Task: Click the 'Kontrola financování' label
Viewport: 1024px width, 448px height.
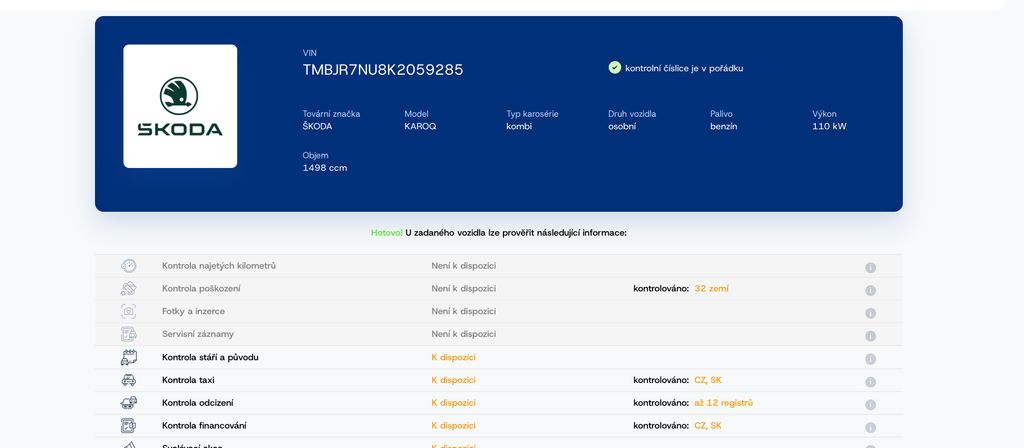Action: point(204,426)
